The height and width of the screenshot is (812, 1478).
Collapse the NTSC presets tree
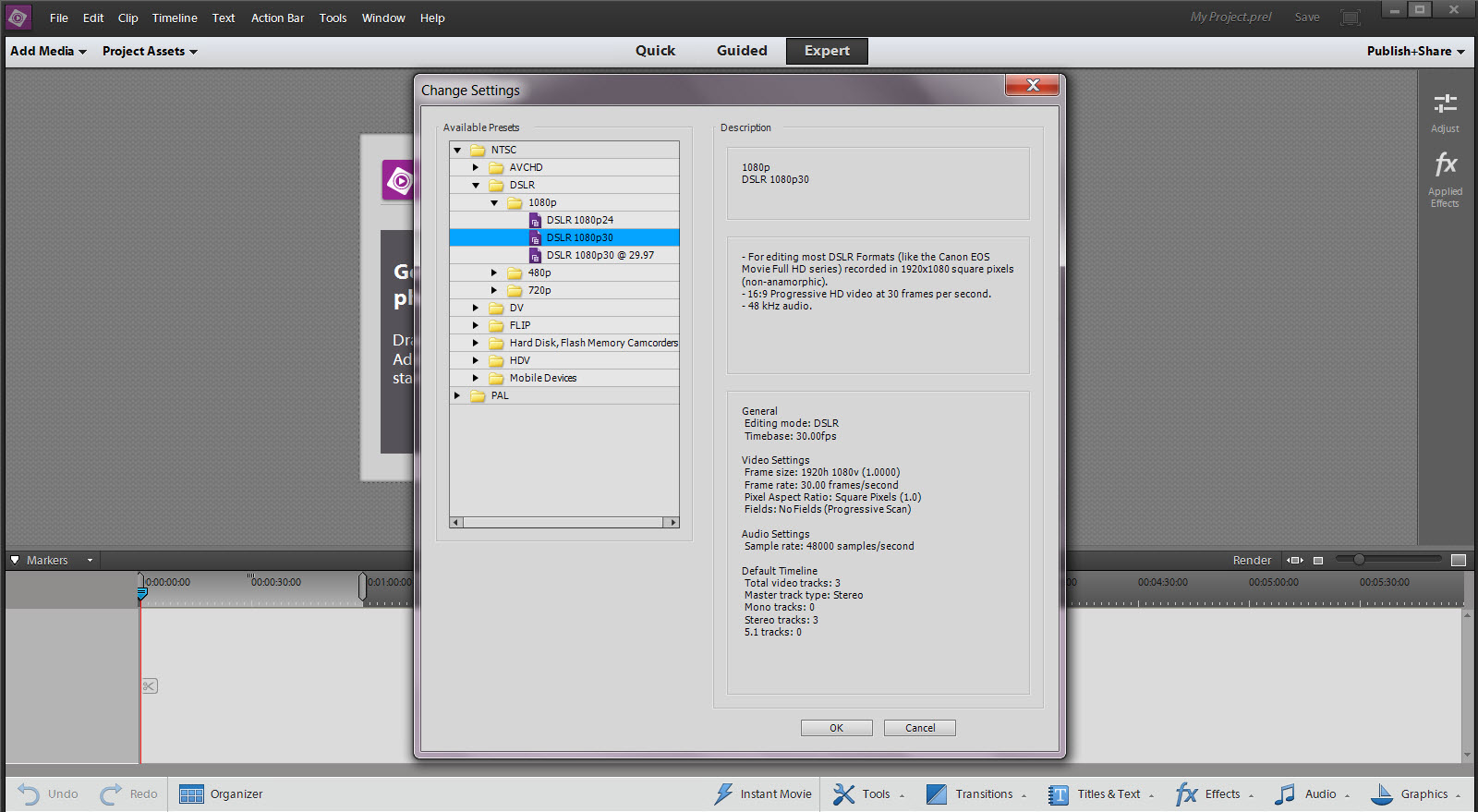pos(457,150)
